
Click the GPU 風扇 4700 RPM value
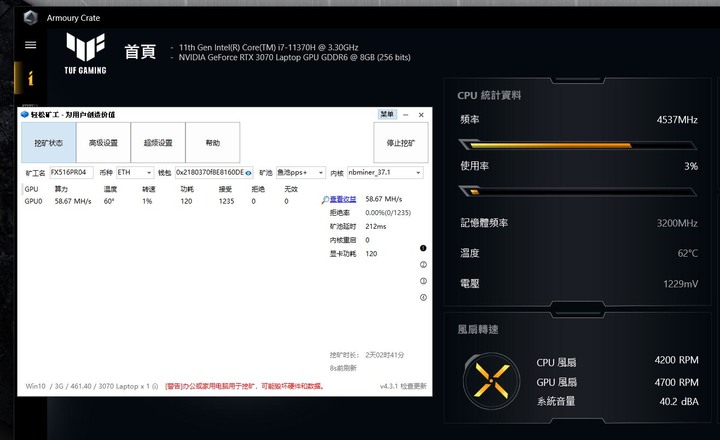tap(676, 382)
